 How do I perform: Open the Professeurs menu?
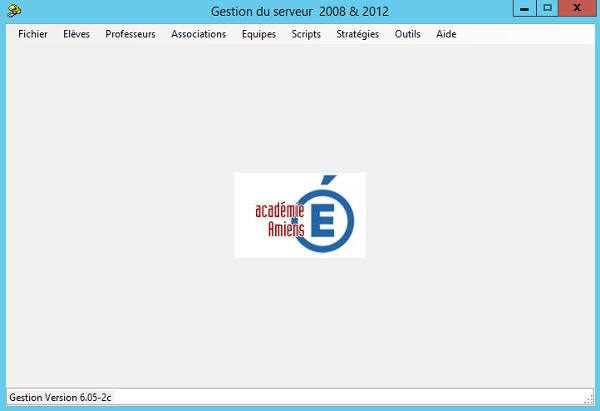(130, 34)
